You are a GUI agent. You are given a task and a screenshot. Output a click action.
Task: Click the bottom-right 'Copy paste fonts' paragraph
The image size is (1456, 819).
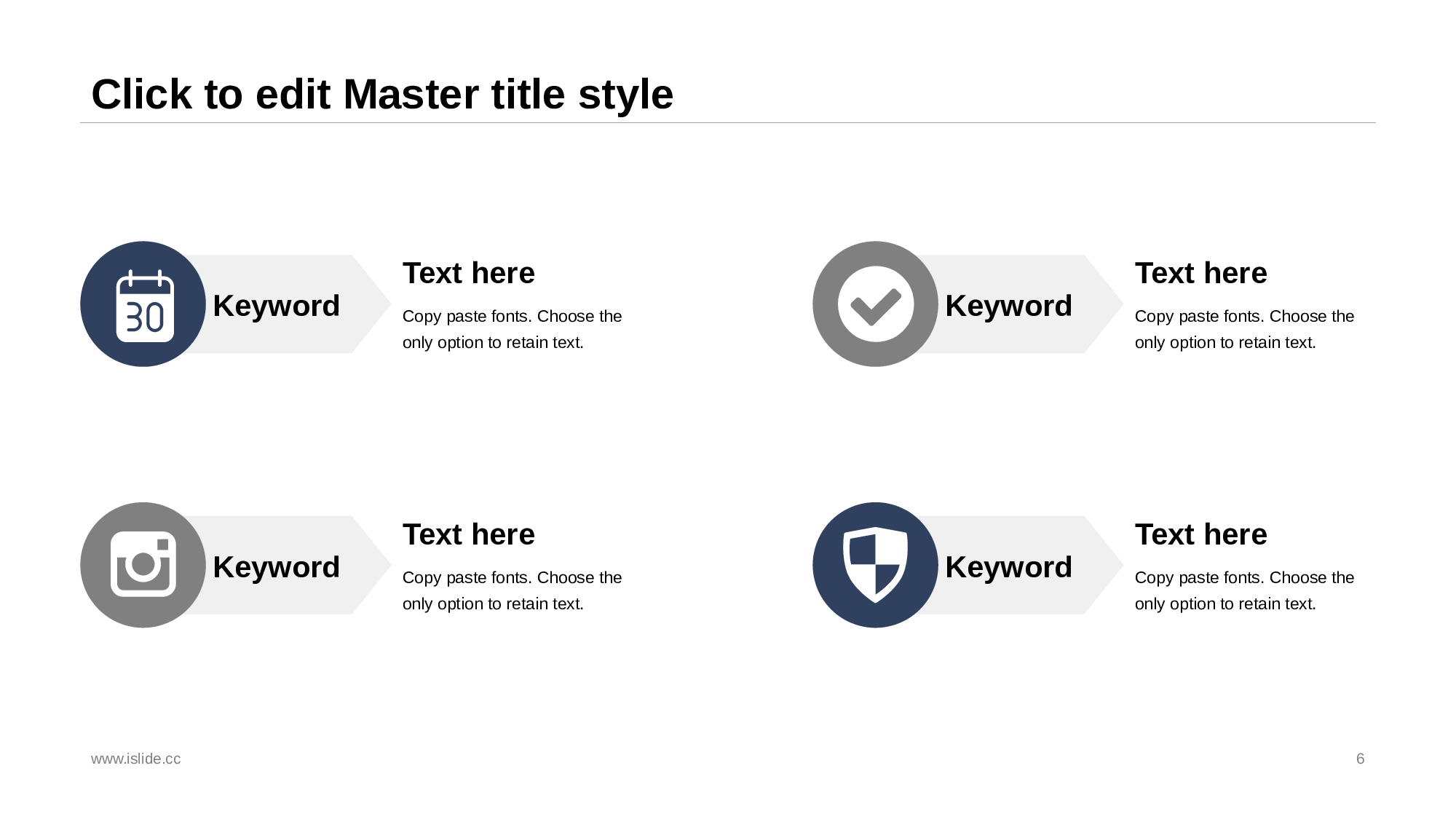pyautogui.click(x=1243, y=590)
